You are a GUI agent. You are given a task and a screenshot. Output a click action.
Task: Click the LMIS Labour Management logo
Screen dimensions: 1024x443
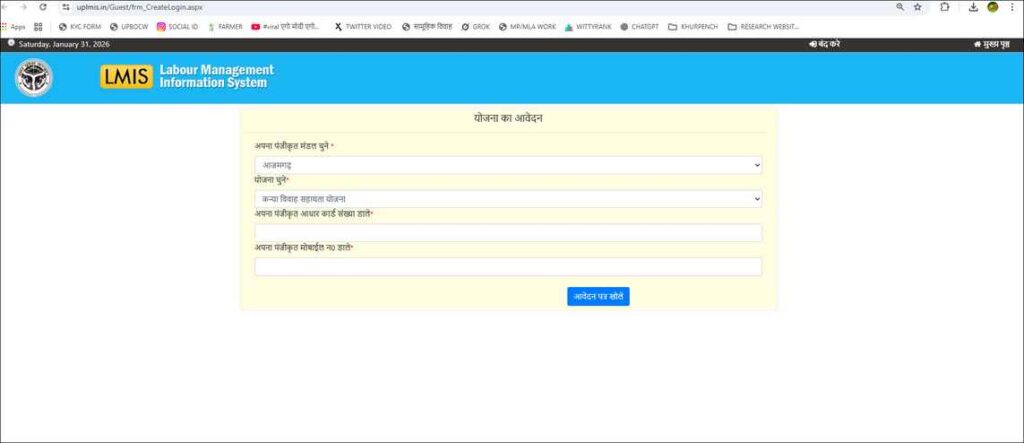[187, 76]
